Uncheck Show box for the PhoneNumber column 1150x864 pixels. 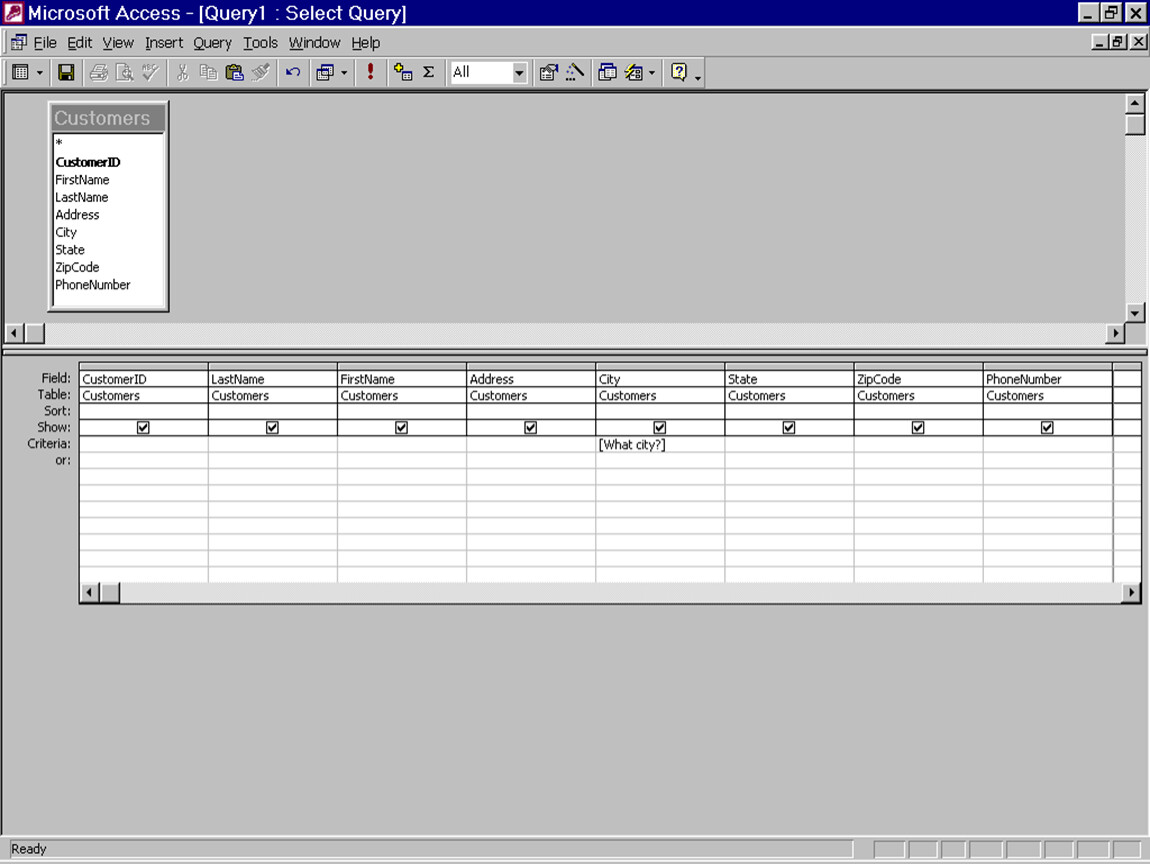(1047, 427)
